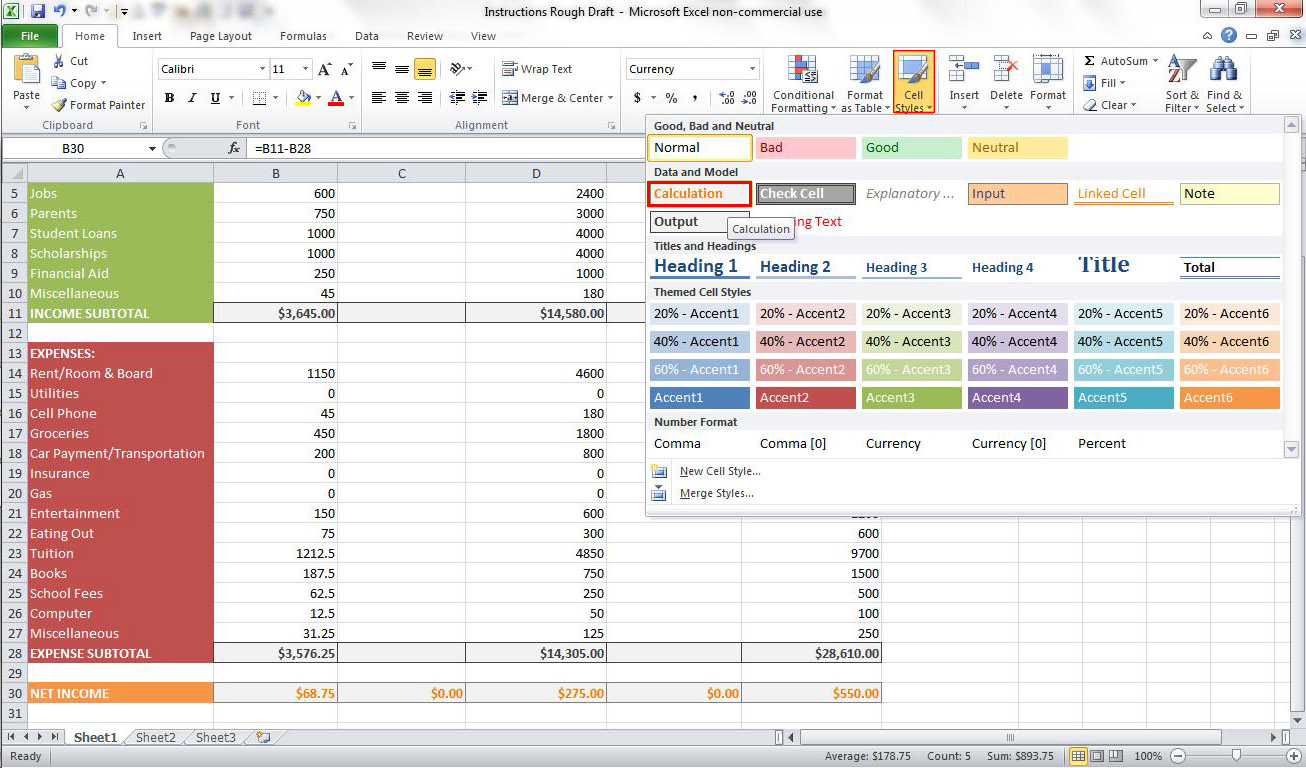Open the font name Calibri dropdown
This screenshot has height=768, width=1306.
click(262, 69)
